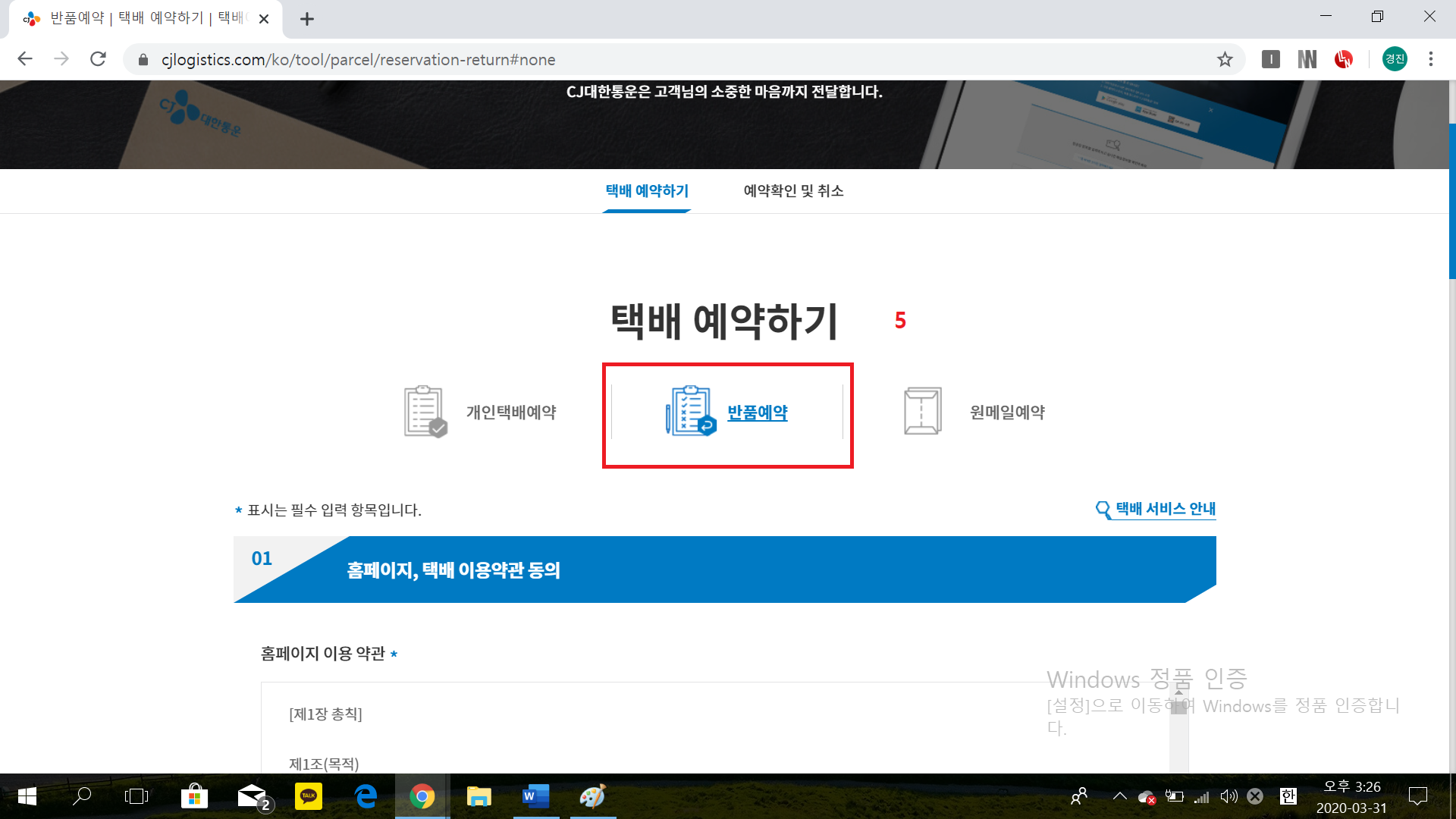
Task: Click the 개인택배예약 clipboard icon
Action: point(425,412)
